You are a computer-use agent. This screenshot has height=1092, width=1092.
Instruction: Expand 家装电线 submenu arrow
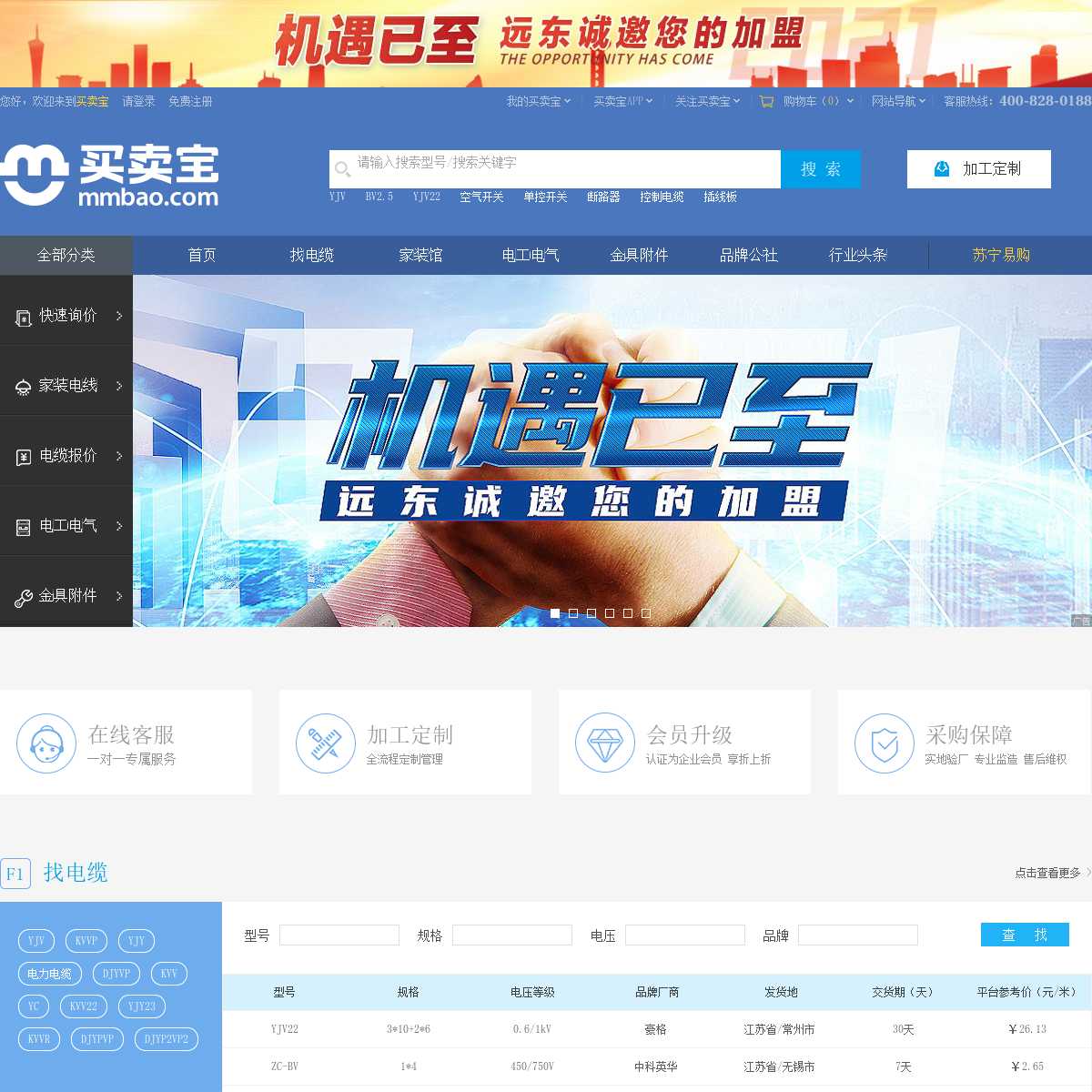click(119, 386)
